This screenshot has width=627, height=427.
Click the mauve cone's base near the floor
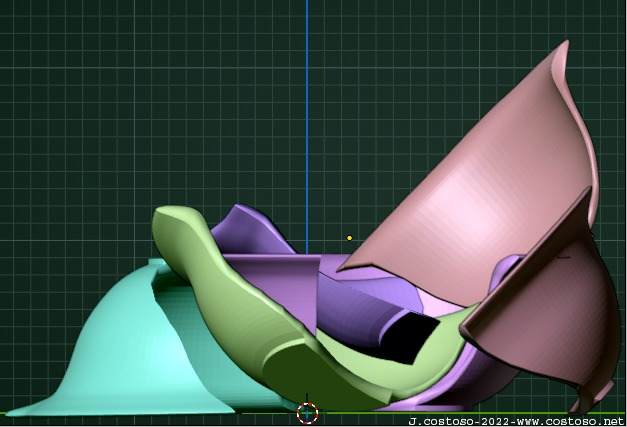click(578, 404)
